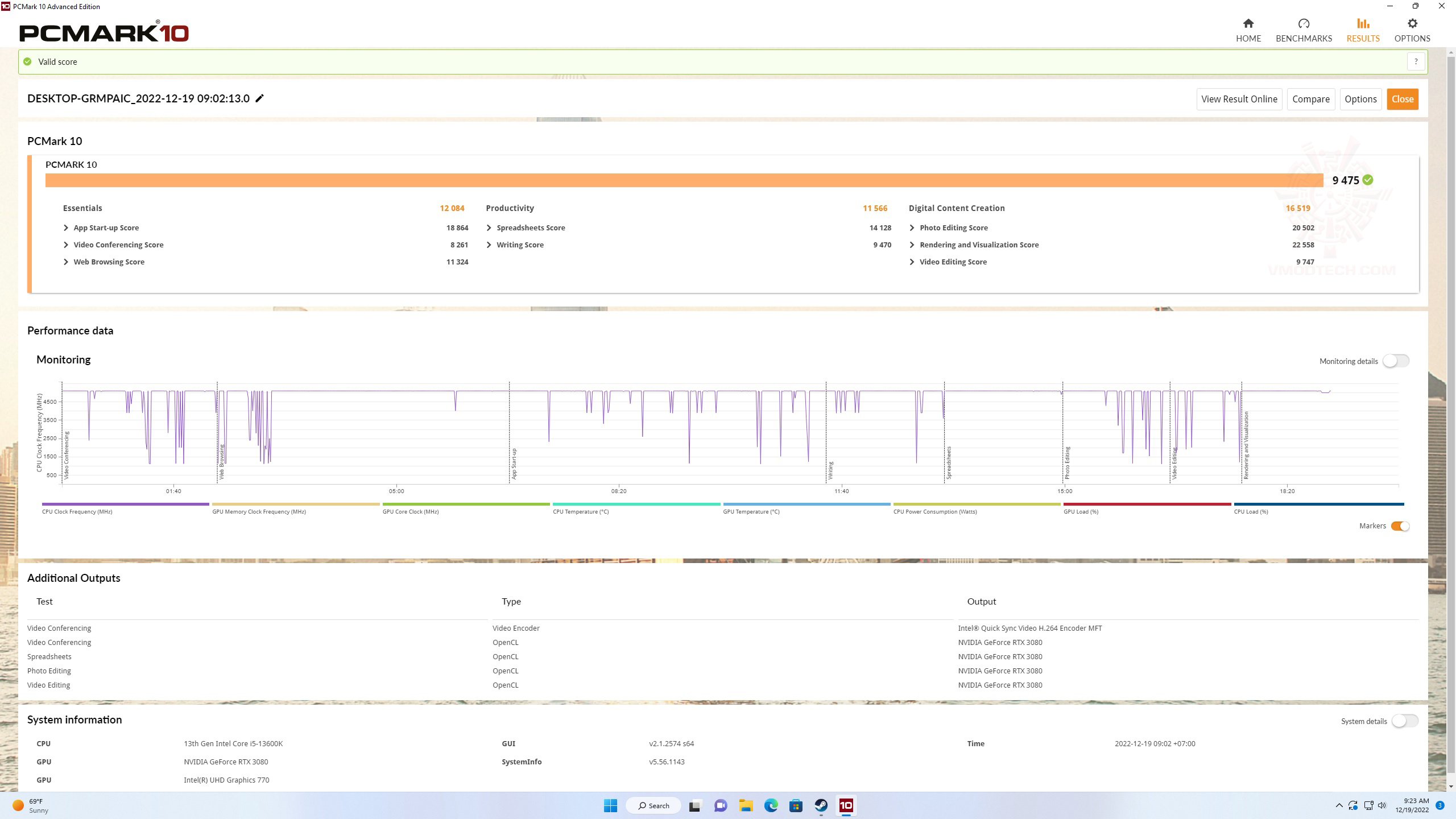Click the Windows taskbar Search box

653,805
